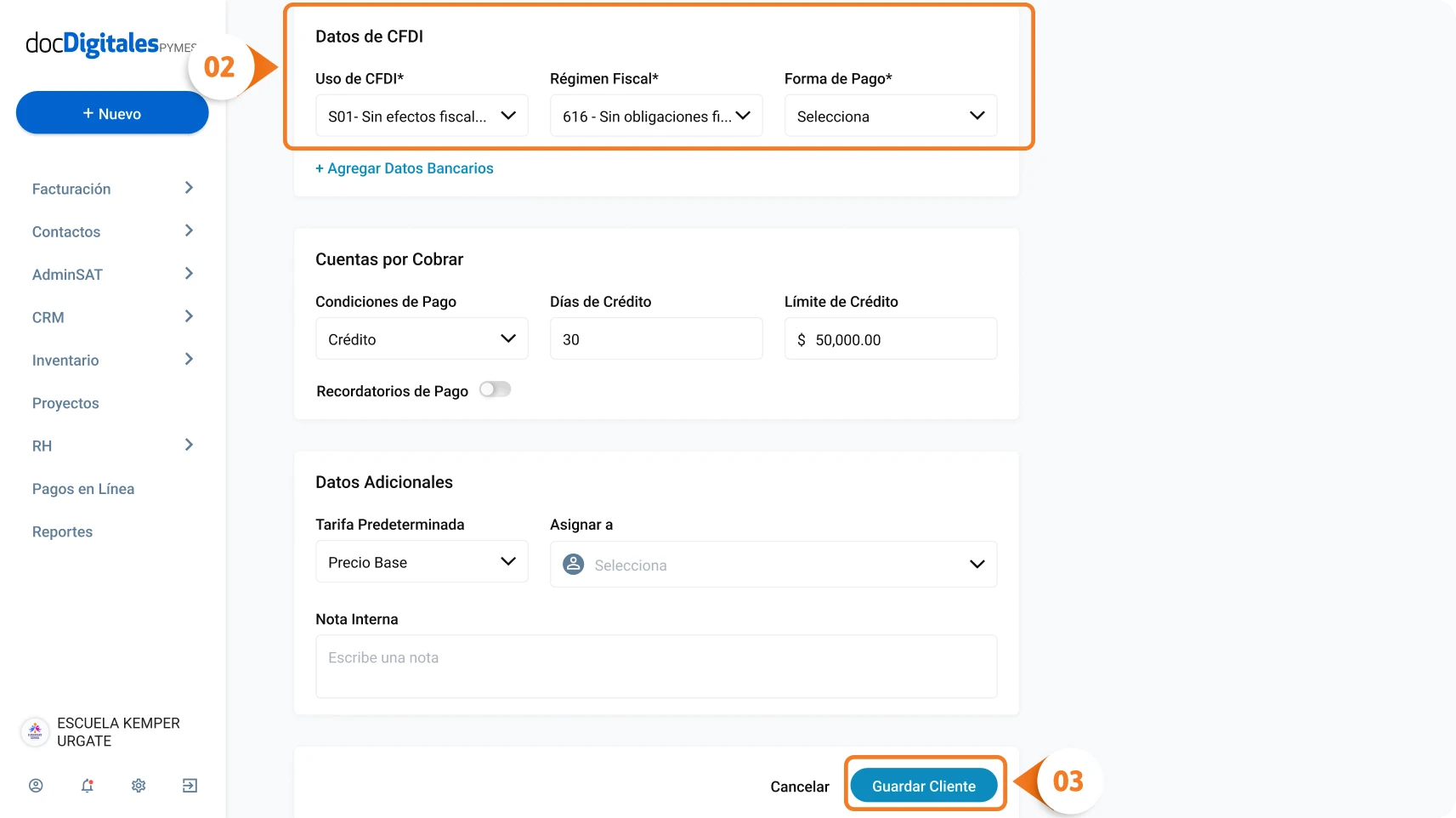Click the logout icon in sidebar footer
The height and width of the screenshot is (818, 1456).
pos(190,786)
